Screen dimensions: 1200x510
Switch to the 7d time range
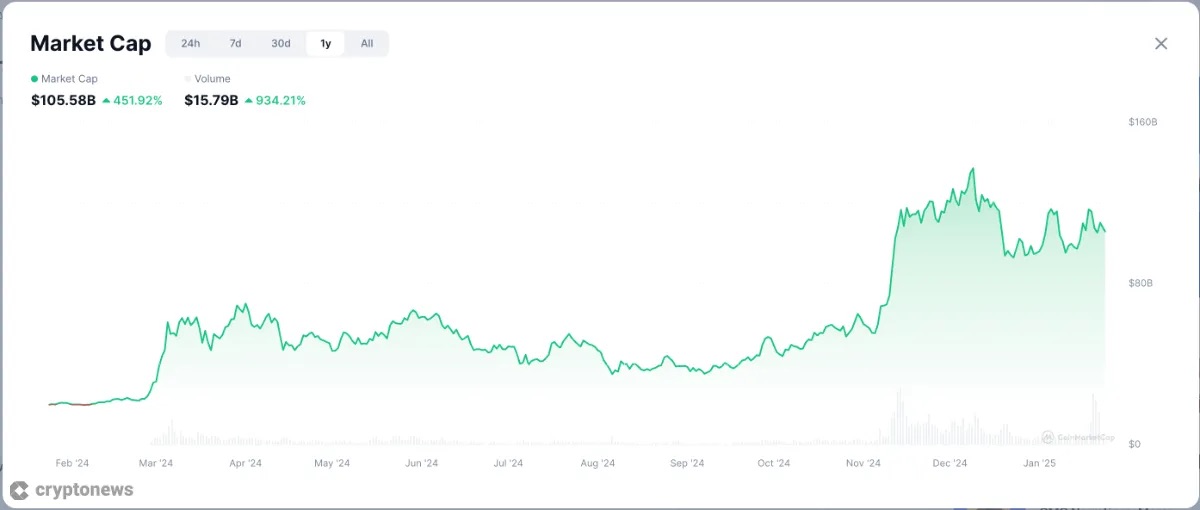pyautogui.click(x=235, y=43)
